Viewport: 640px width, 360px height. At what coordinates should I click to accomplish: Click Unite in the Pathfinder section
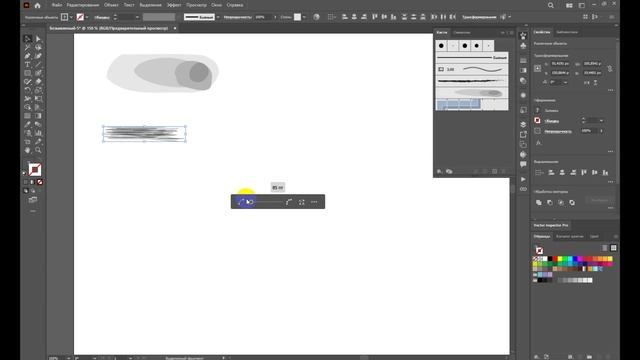click(x=539, y=202)
